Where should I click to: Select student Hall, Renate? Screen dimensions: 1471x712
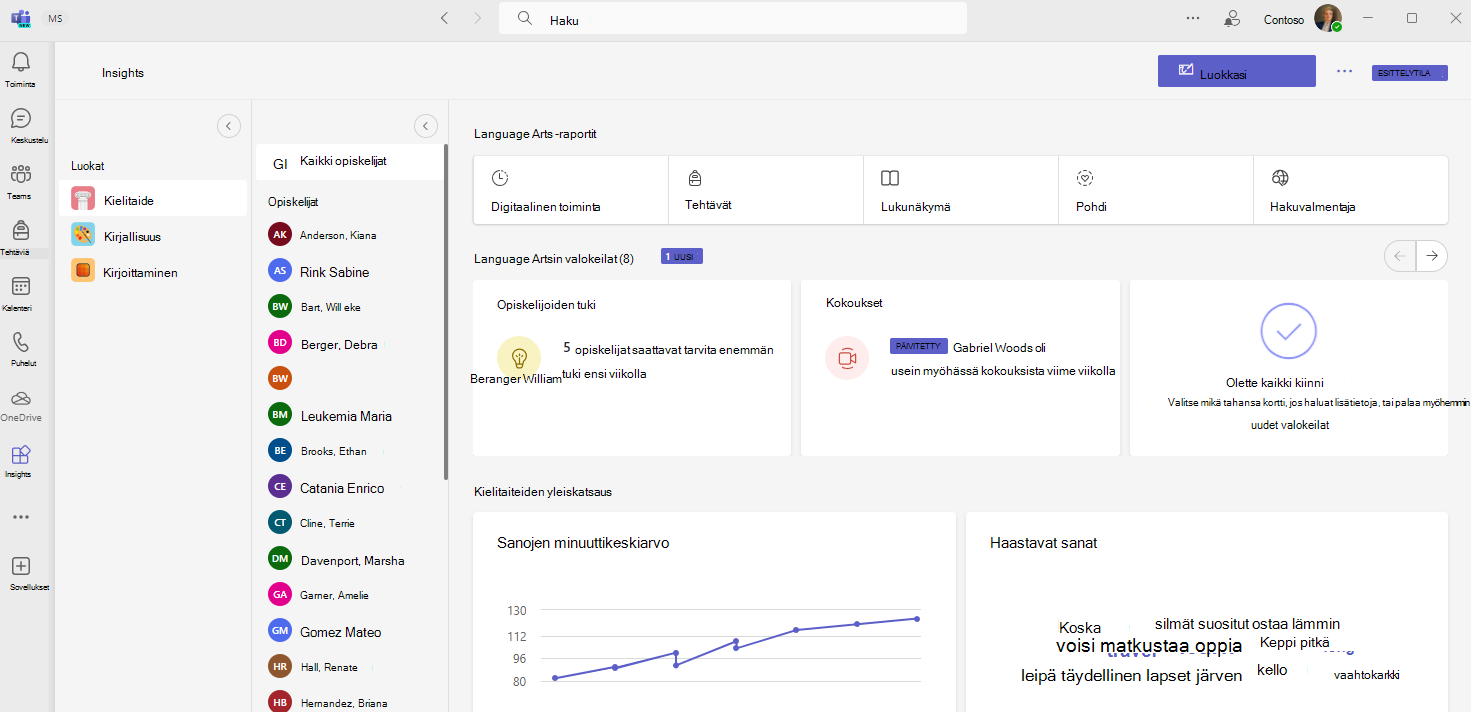tap(350, 667)
